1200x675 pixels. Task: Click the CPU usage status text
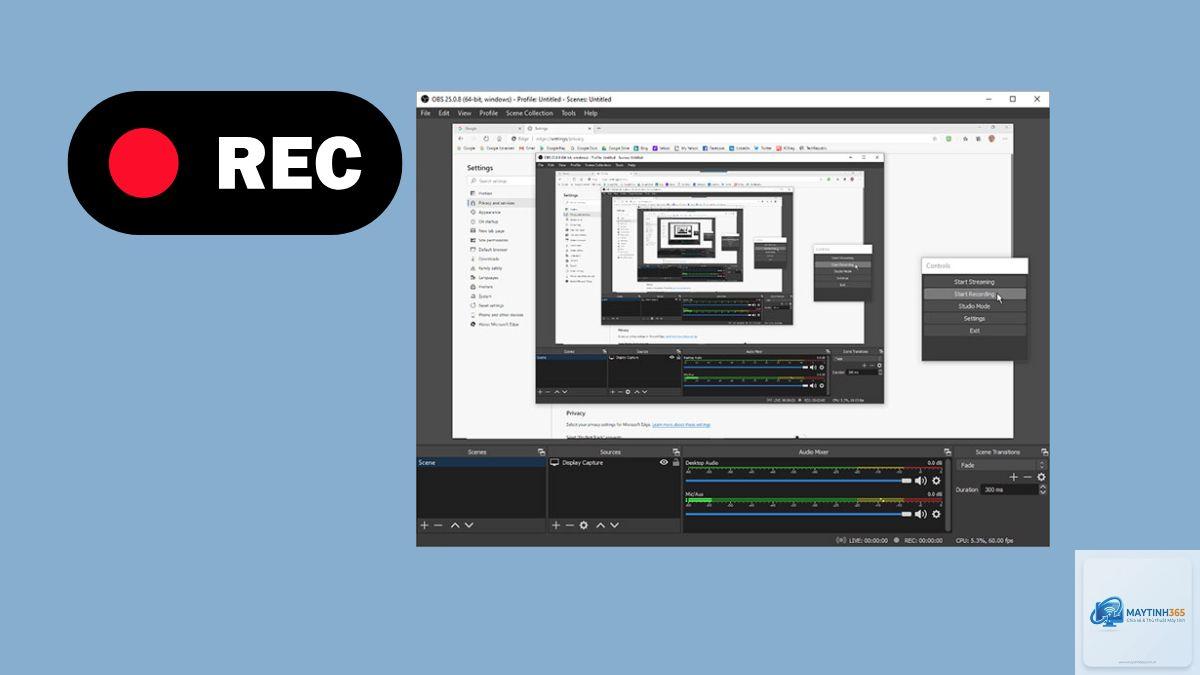point(984,540)
